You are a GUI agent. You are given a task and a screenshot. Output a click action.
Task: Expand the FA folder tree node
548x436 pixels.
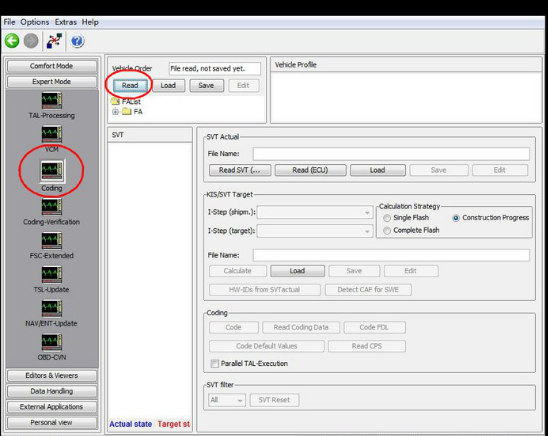pos(115,112)
